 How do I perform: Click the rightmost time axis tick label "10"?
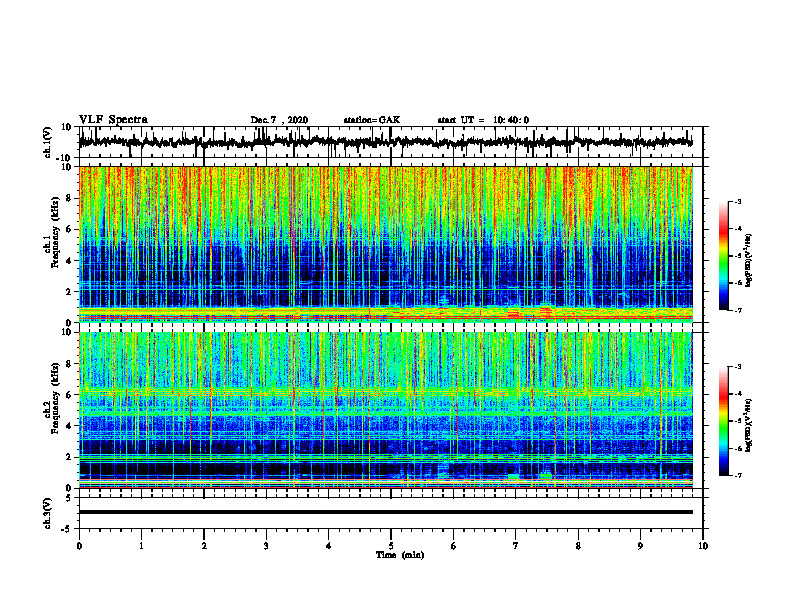coord(703,546)
